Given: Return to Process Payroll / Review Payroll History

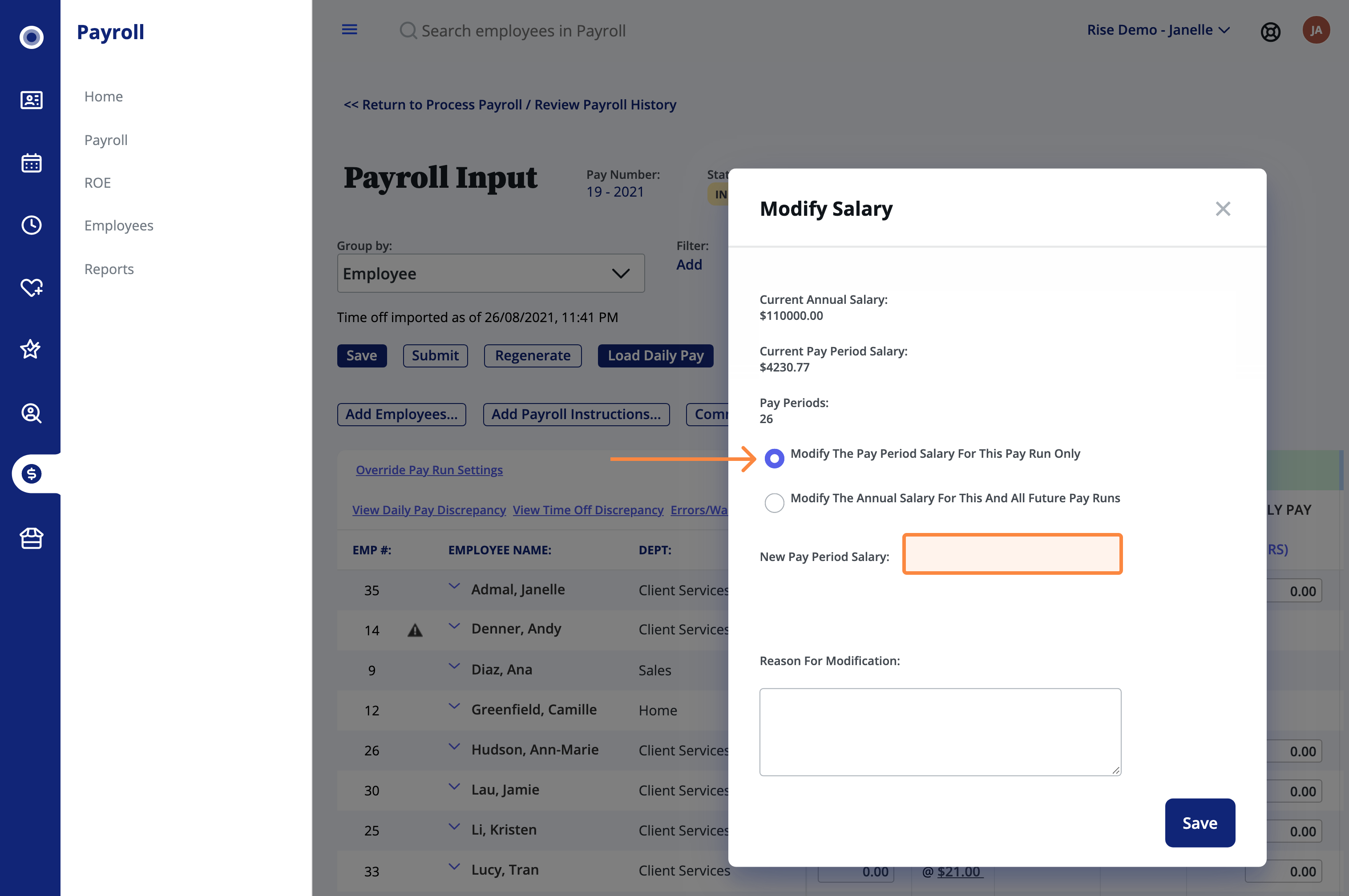Looking at the screenshot, I should 510,105.
